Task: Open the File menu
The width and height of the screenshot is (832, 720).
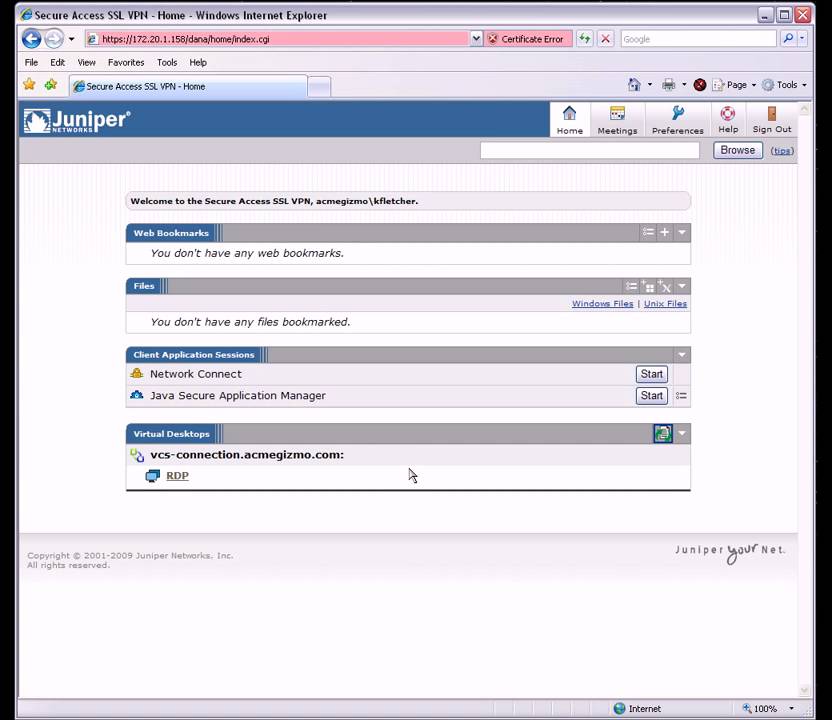Action: [x=31, y=62]
